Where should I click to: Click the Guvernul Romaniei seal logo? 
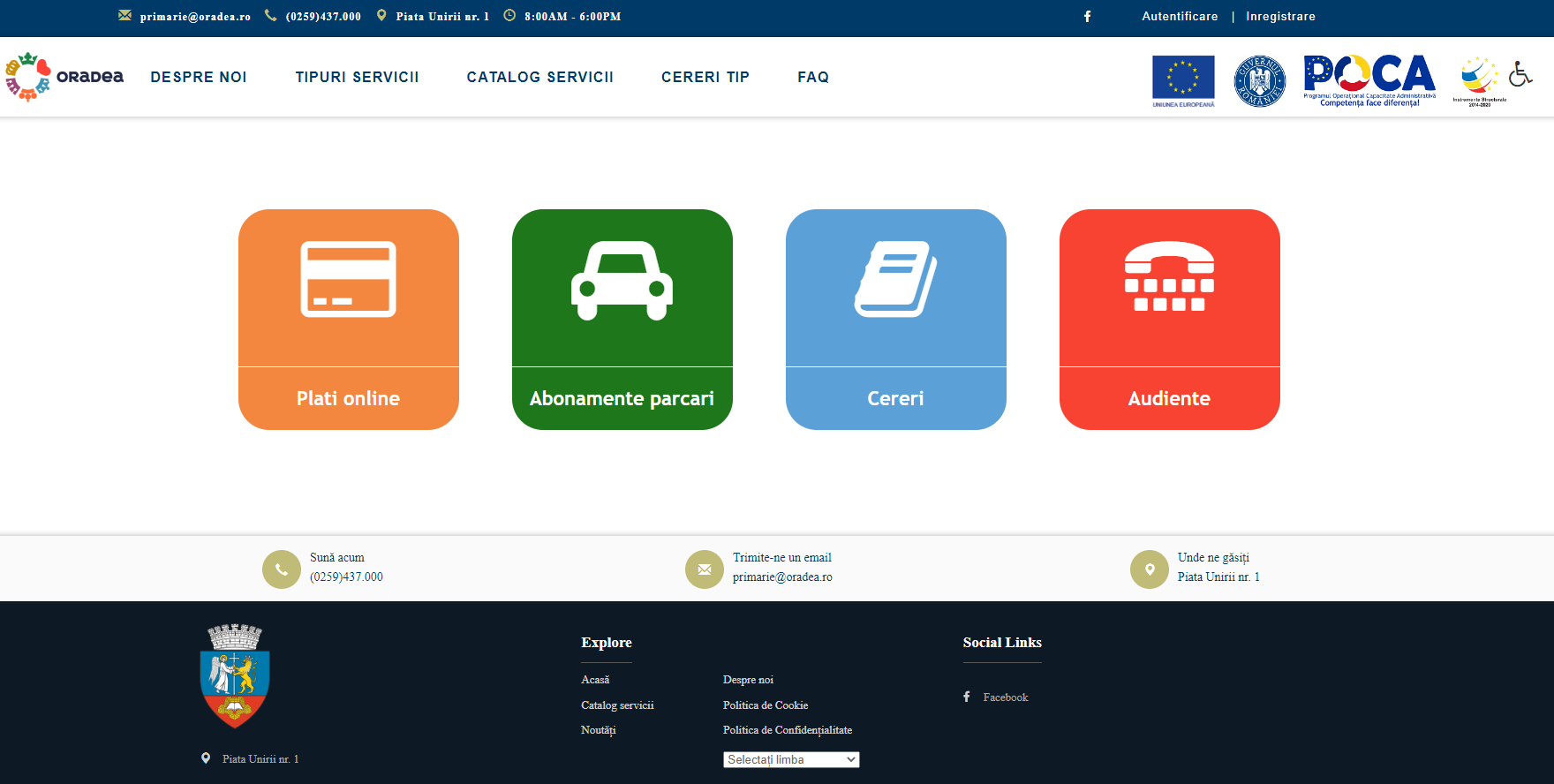click(1260, 80)
